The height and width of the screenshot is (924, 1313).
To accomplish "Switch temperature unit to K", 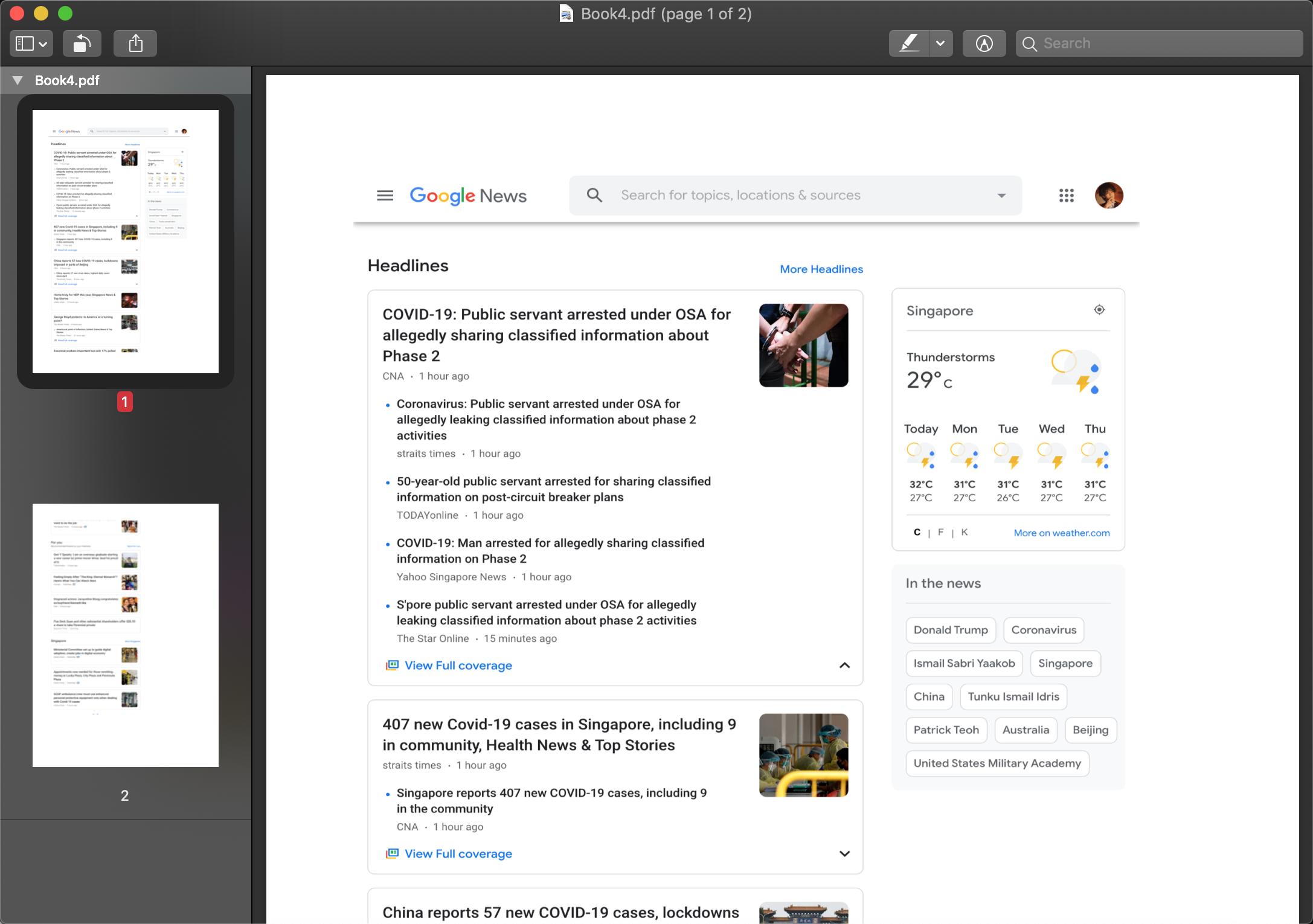I will tap(964, 532).
